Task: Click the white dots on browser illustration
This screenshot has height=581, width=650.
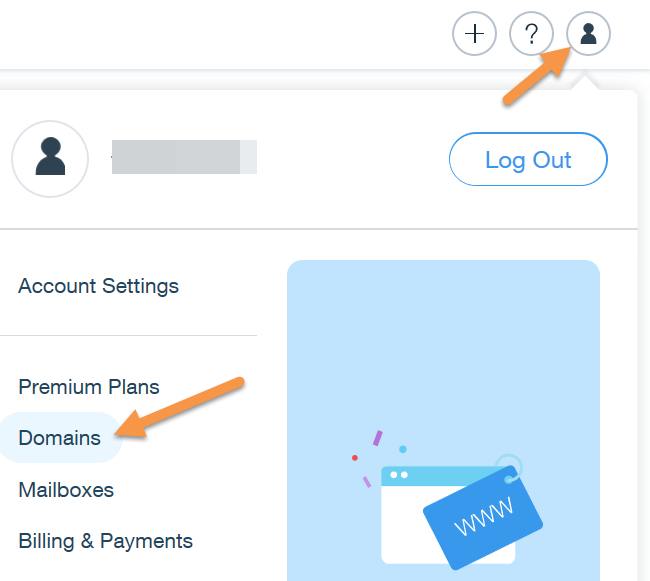Action: (400, 474)
